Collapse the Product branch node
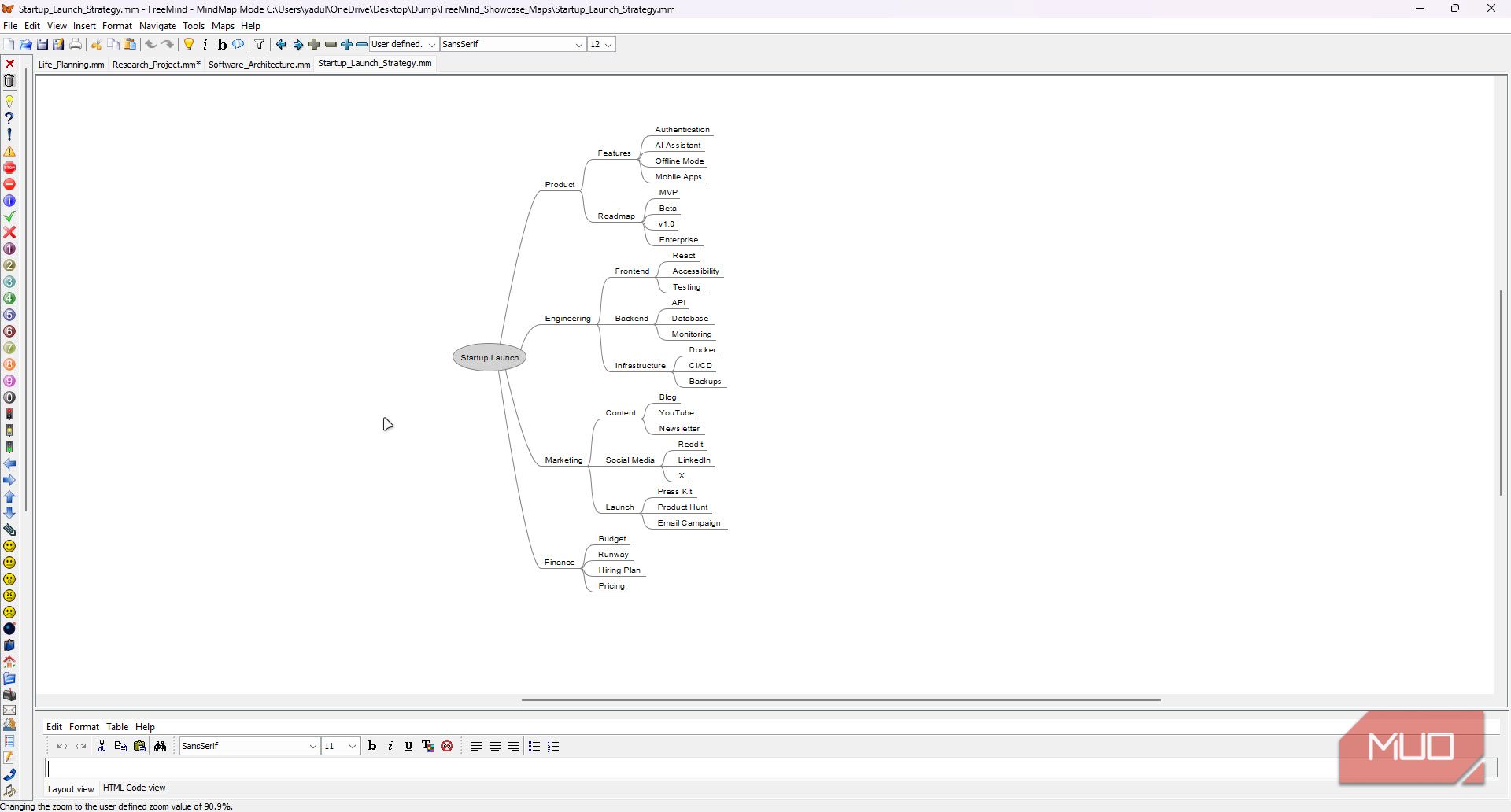 pyautogui.click(x=560, y=185)
